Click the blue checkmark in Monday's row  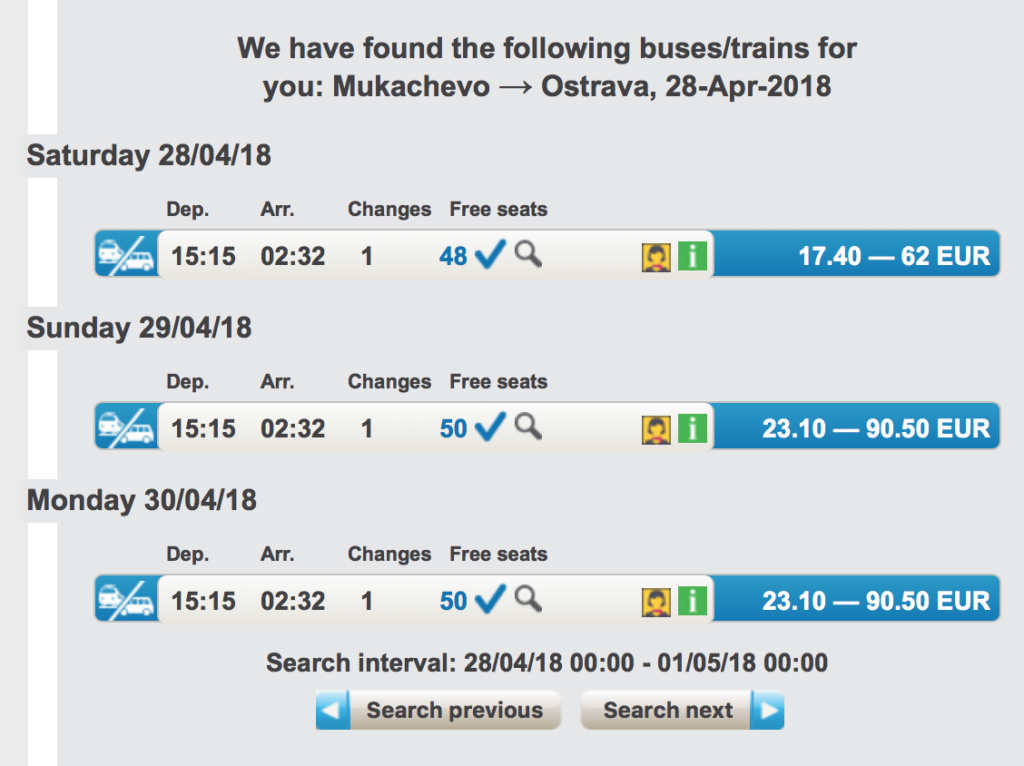[x=490, y=600]
